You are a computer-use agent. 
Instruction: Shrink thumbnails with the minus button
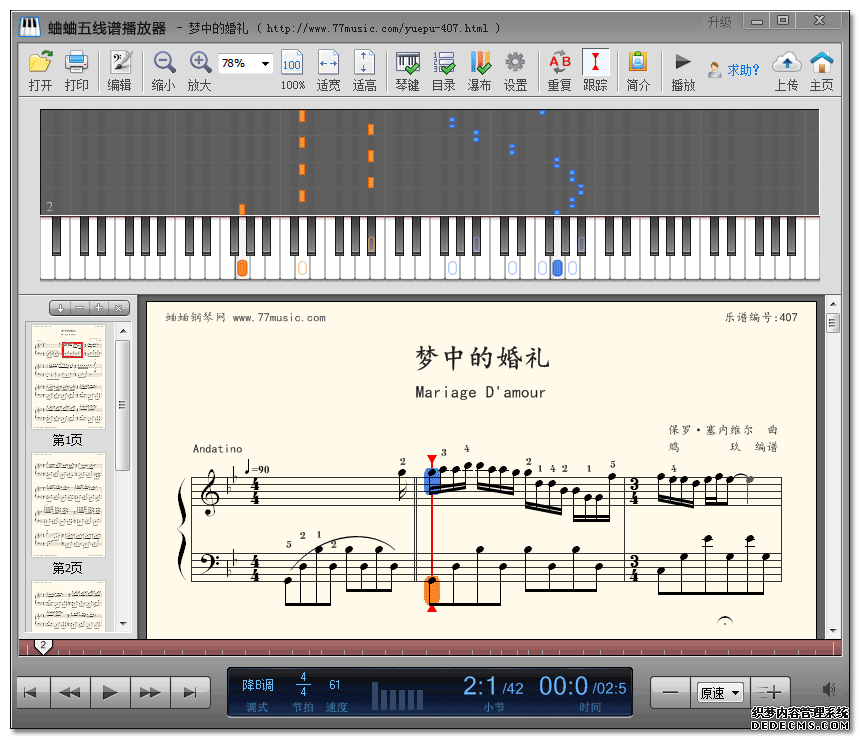pyautogui.click(x=80, y=308)
